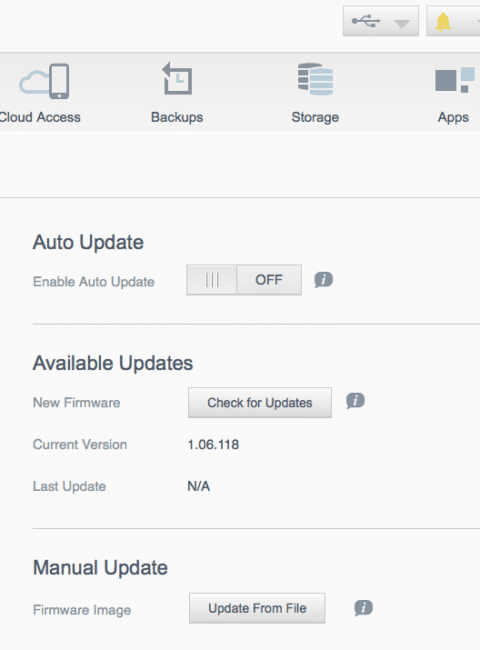
Task: Select the Backups tab label
Action: [177, 117]
